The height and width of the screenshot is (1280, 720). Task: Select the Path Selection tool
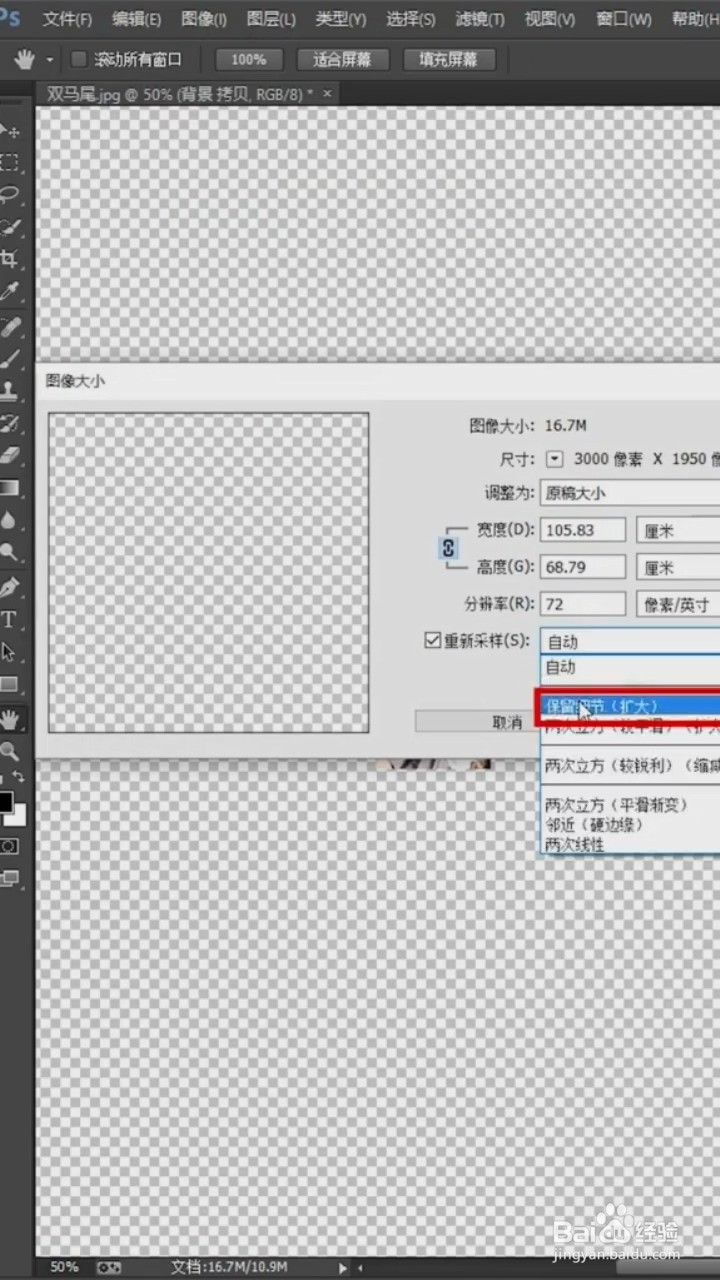tap(9, 652)
